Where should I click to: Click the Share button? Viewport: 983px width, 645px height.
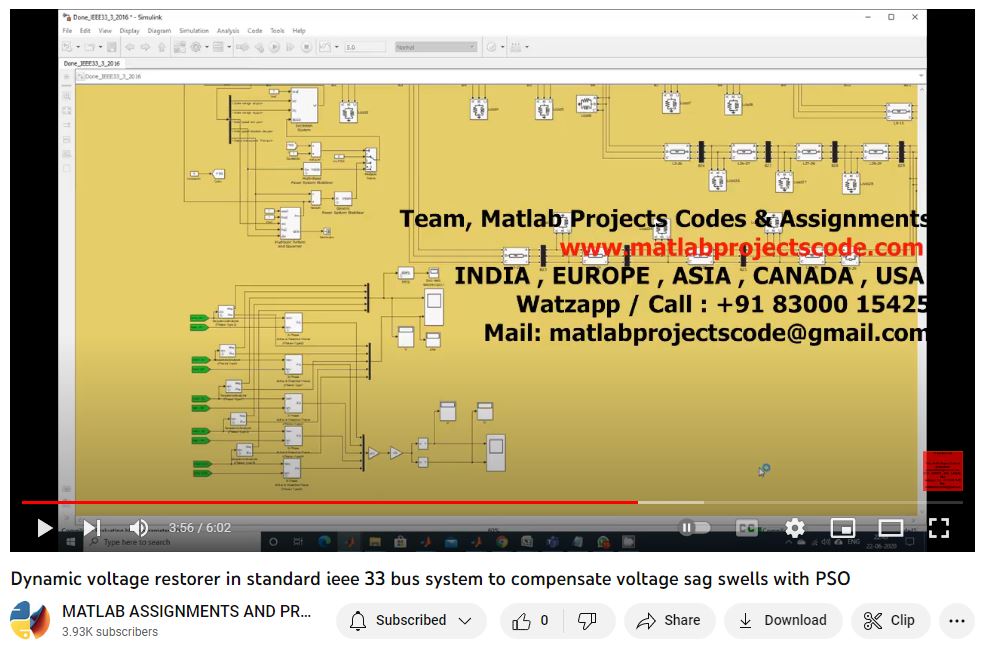coord(669,620)
